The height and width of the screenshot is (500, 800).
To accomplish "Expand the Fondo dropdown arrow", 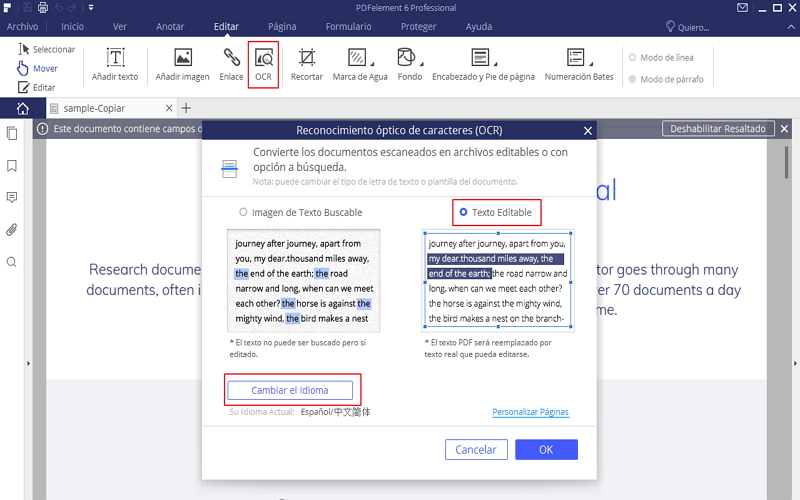I will [x=421, y=64].
